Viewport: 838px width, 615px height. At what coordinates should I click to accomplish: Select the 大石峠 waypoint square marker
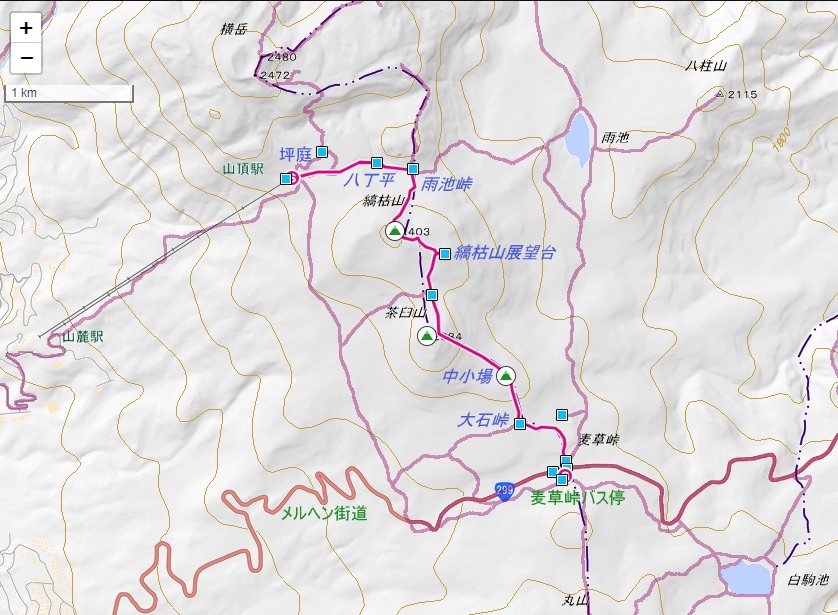click(x=520, y=424)
